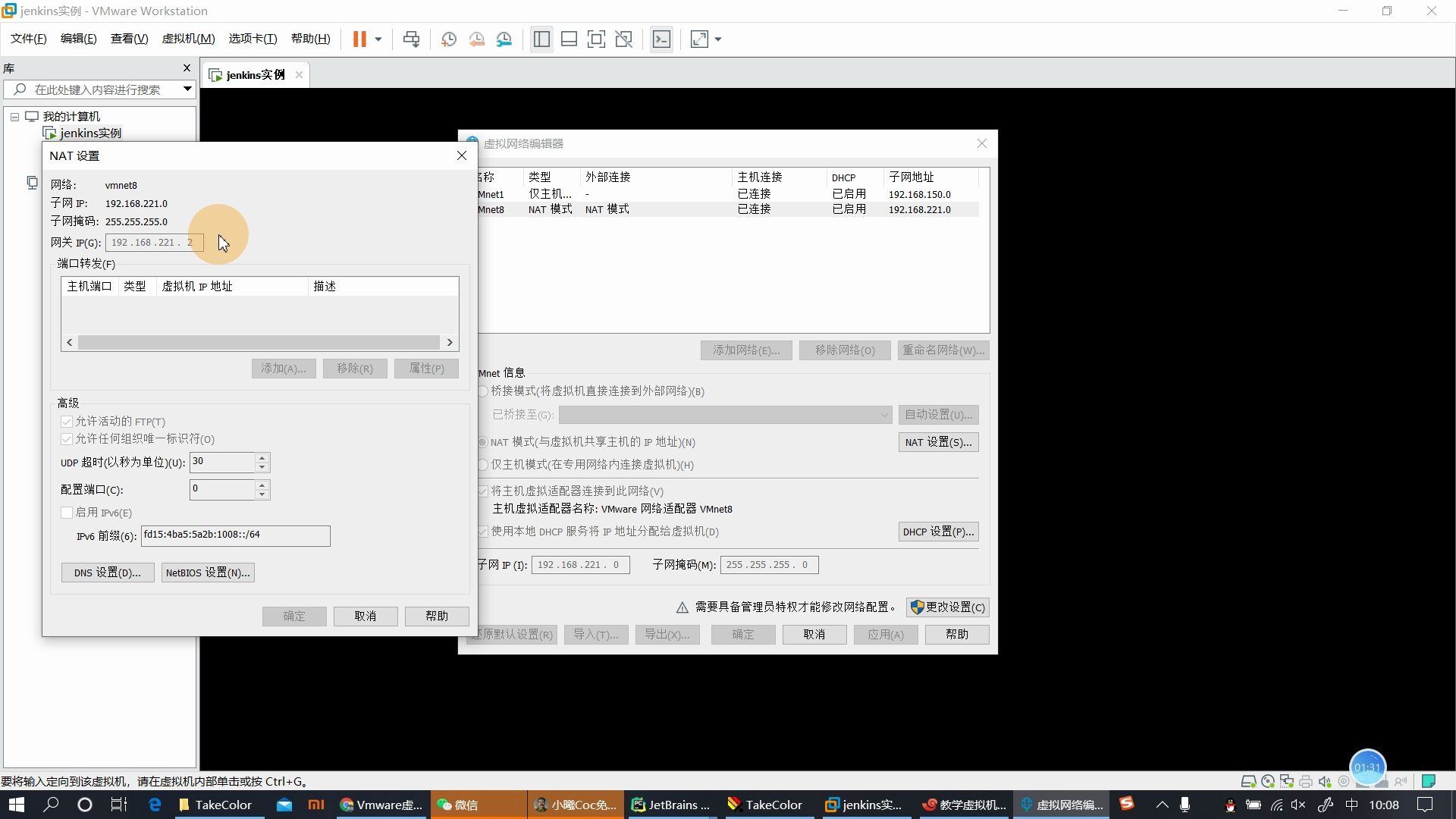Viewport: 1456px width, 819px height.
Task: Click DHCP 设置(P)... button
Action: 938,532
